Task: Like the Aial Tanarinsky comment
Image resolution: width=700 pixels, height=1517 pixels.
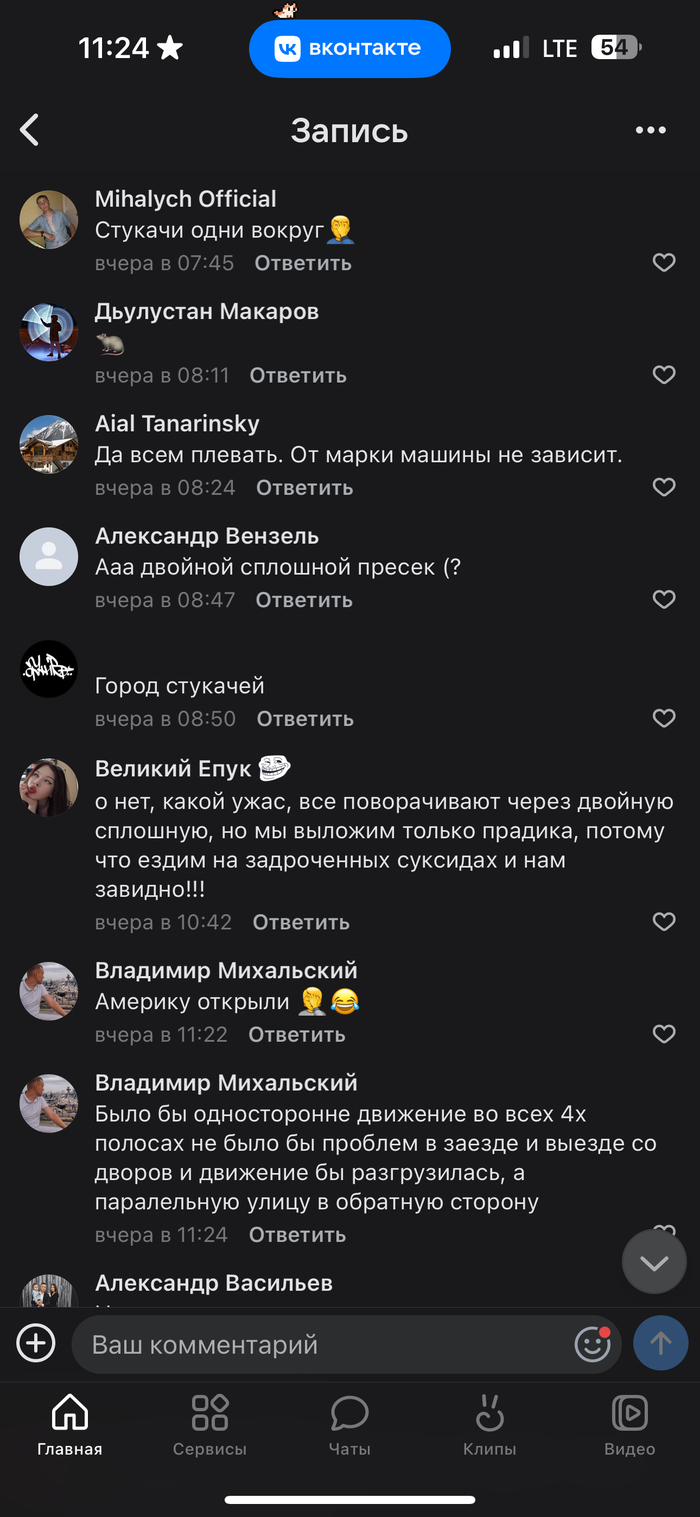Action: pyautogui.click(x=664, y=487)
